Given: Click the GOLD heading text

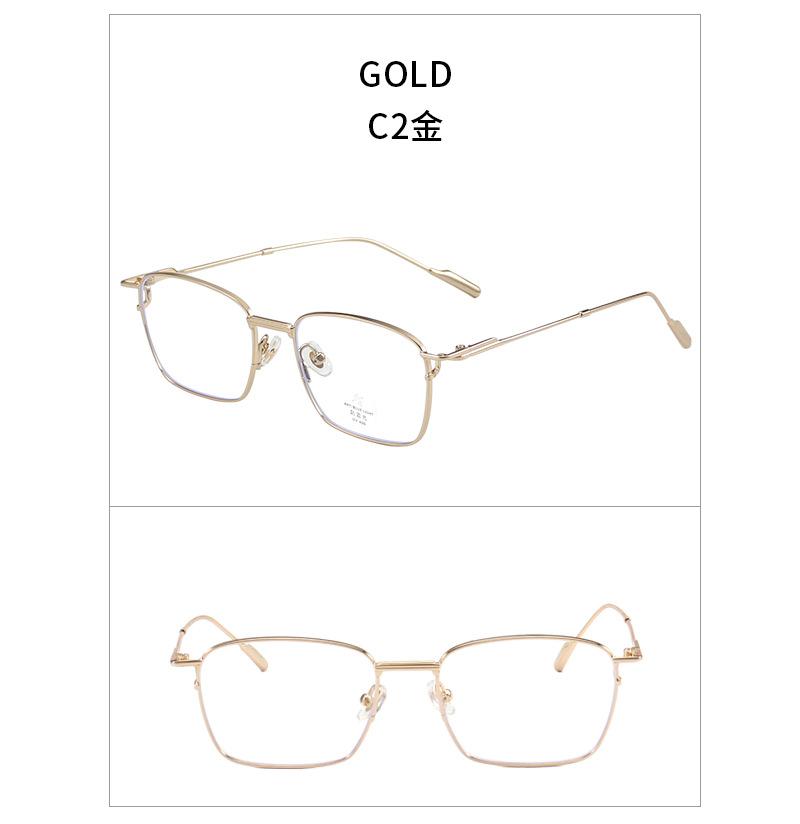Looking at the screenshot, I should pyautogui.click(x=405, y=74).
